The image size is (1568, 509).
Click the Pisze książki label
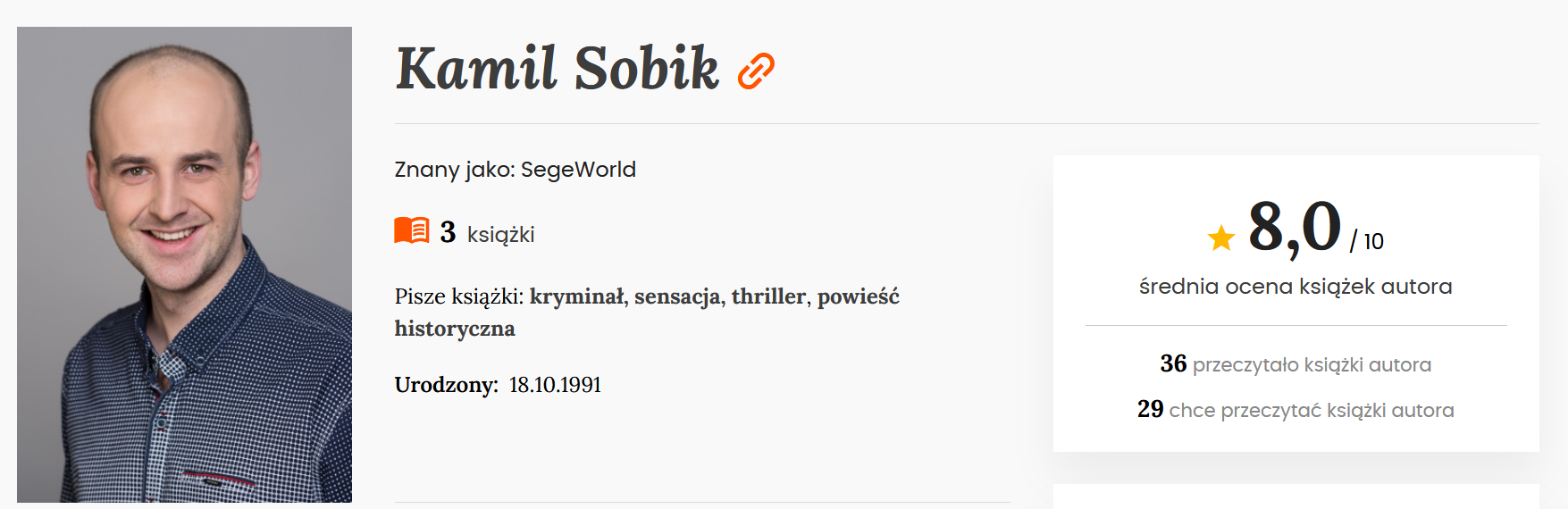(458, 296)
